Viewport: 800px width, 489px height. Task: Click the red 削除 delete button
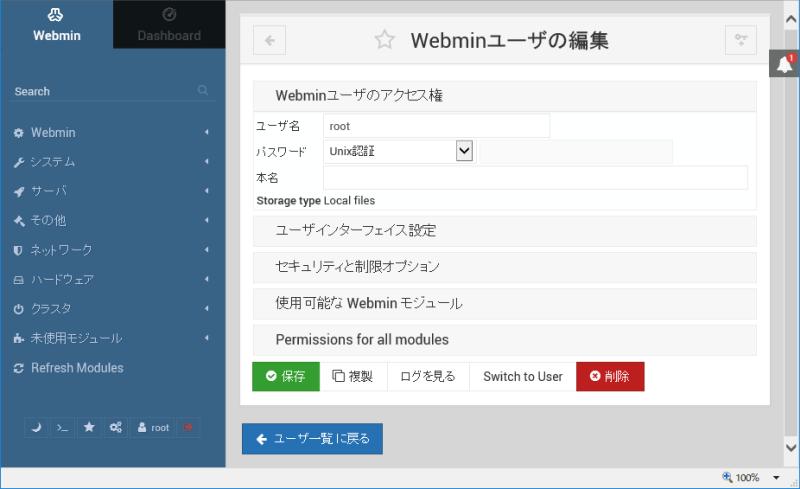coord(610,377)
